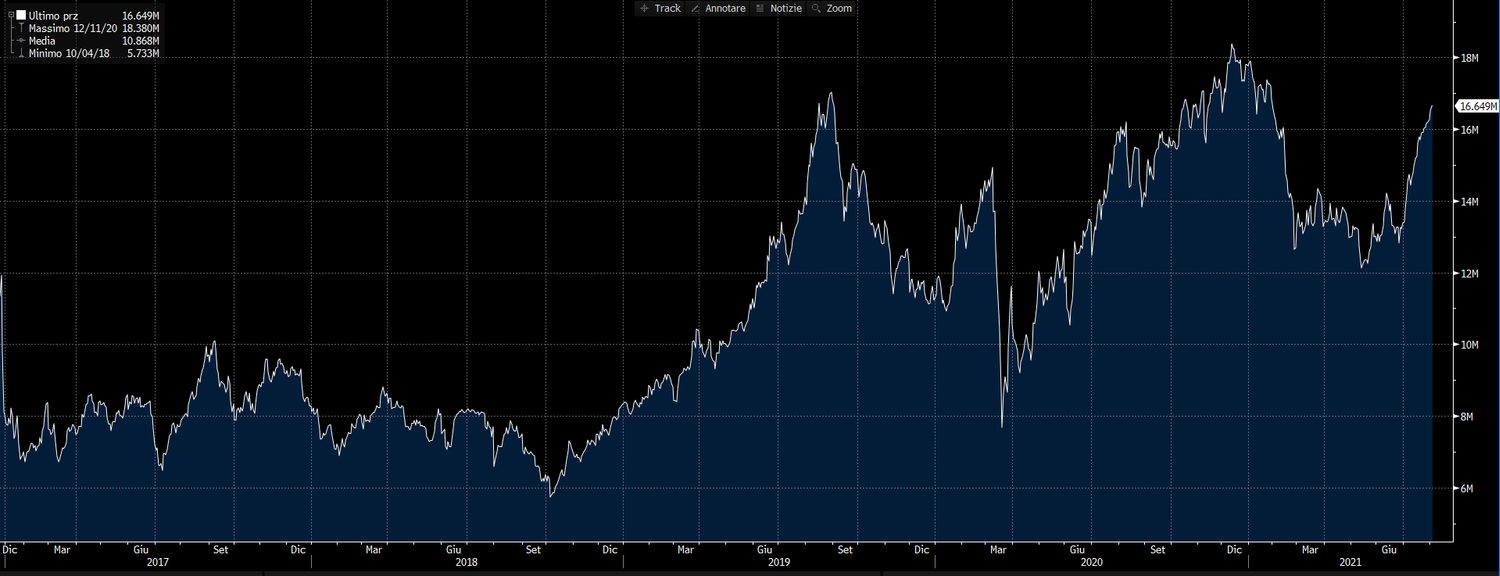Click the Minimo low marker icon

point(21,53)
